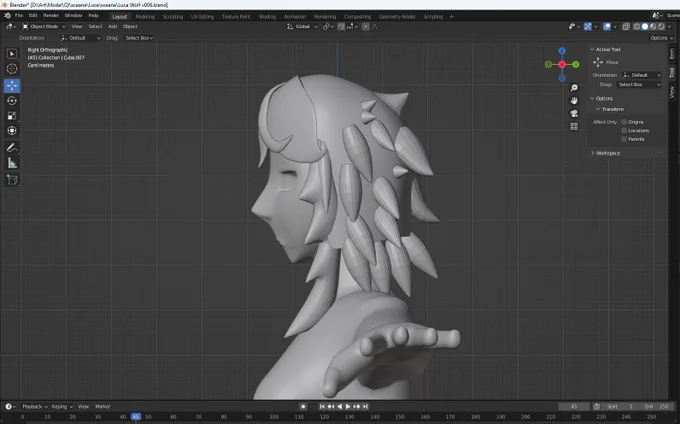
Task: Open the pivot point dropdown
Action: [x=328, y=26]
